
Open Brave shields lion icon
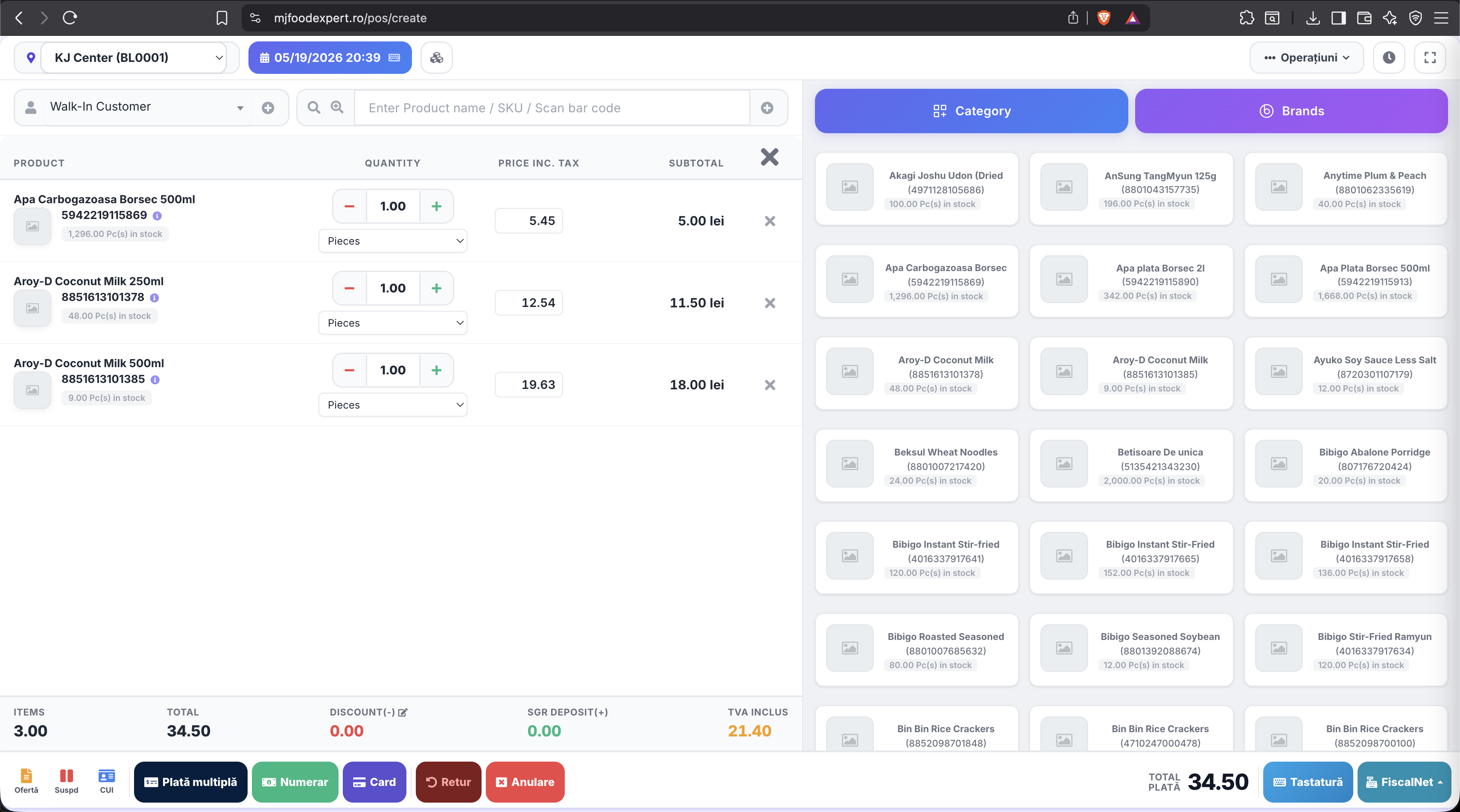coord(1103,18)
